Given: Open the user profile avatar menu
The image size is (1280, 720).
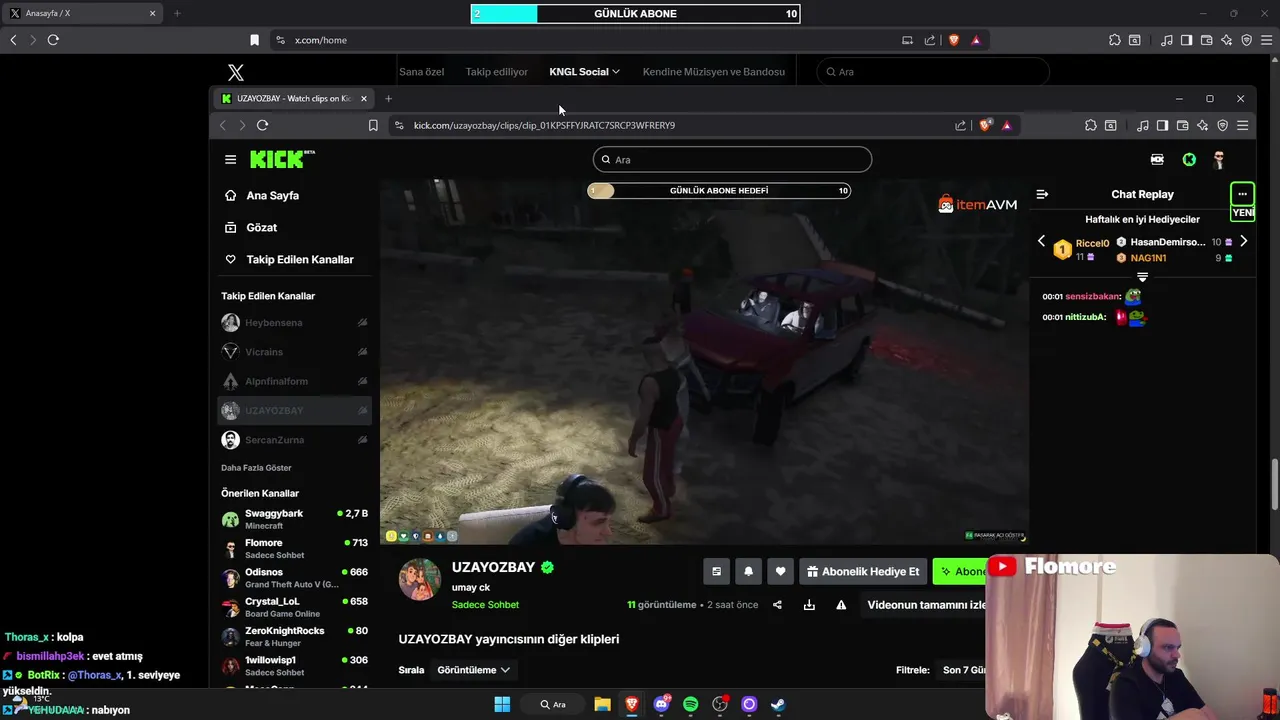Looking at the screenshot, I should (x=1219, y=160).
